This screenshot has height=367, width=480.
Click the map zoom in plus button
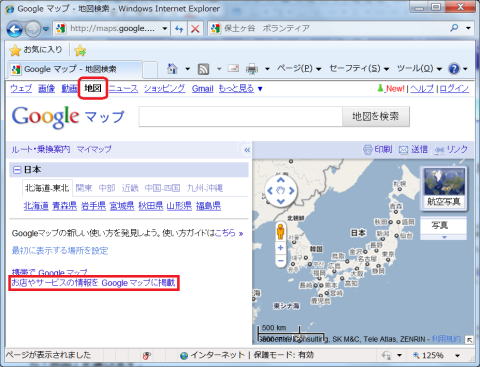281,248
